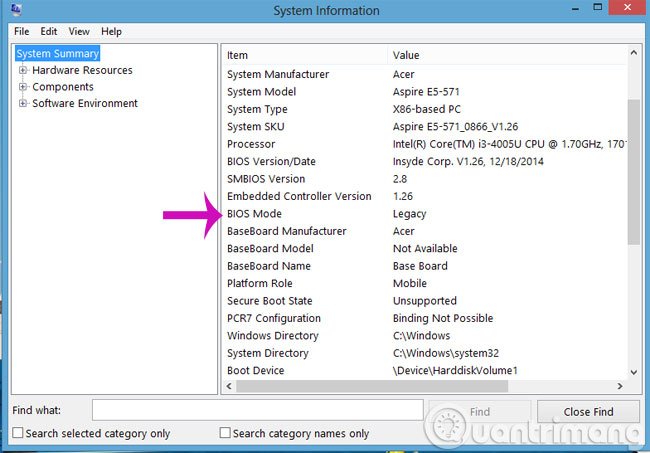Expand the Software Environment node
Image resolution: width=650 pixels, height=453 pixels.
coord(23,103)
